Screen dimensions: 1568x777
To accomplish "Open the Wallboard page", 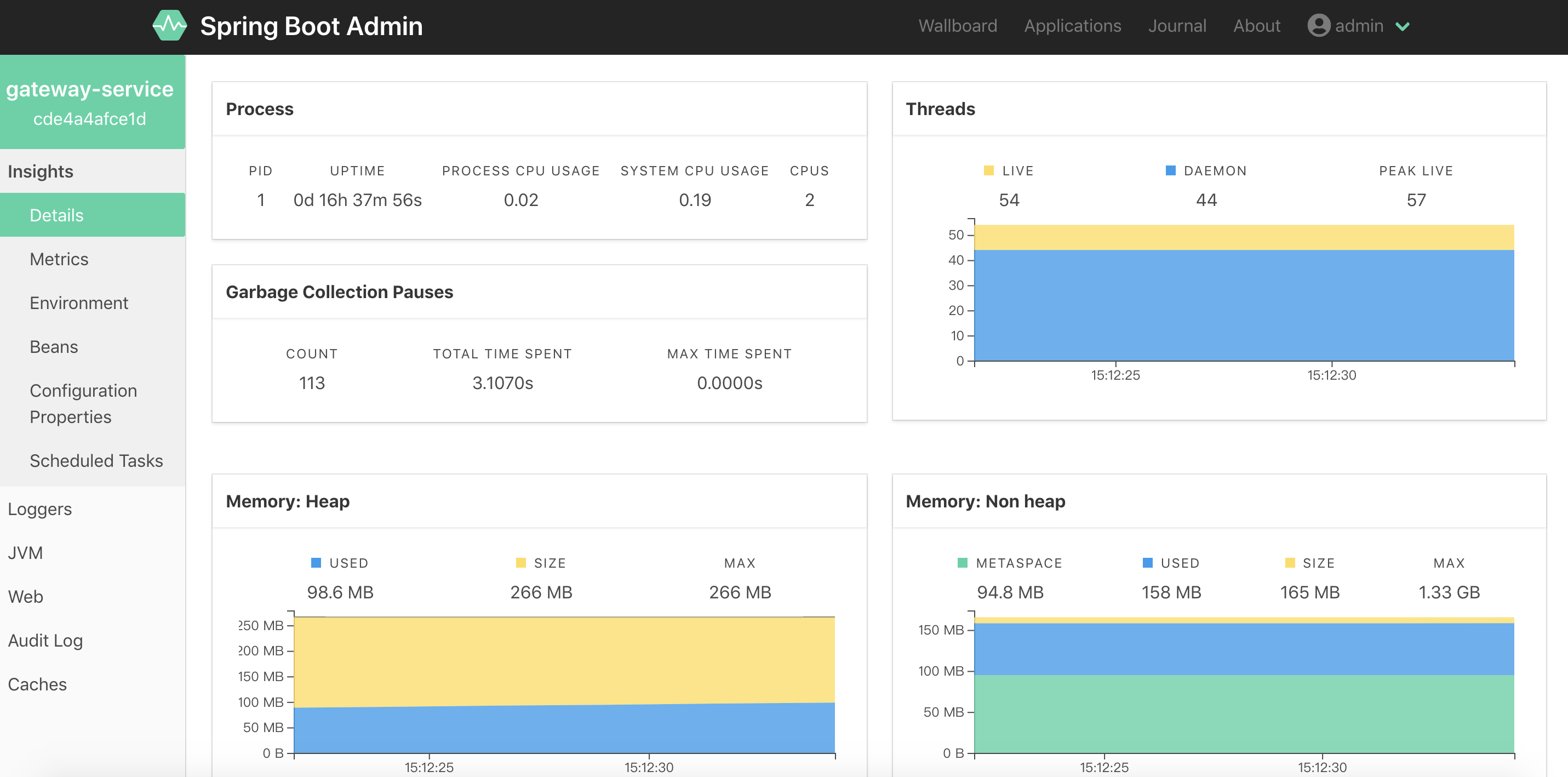I will (x=958, y=26).
